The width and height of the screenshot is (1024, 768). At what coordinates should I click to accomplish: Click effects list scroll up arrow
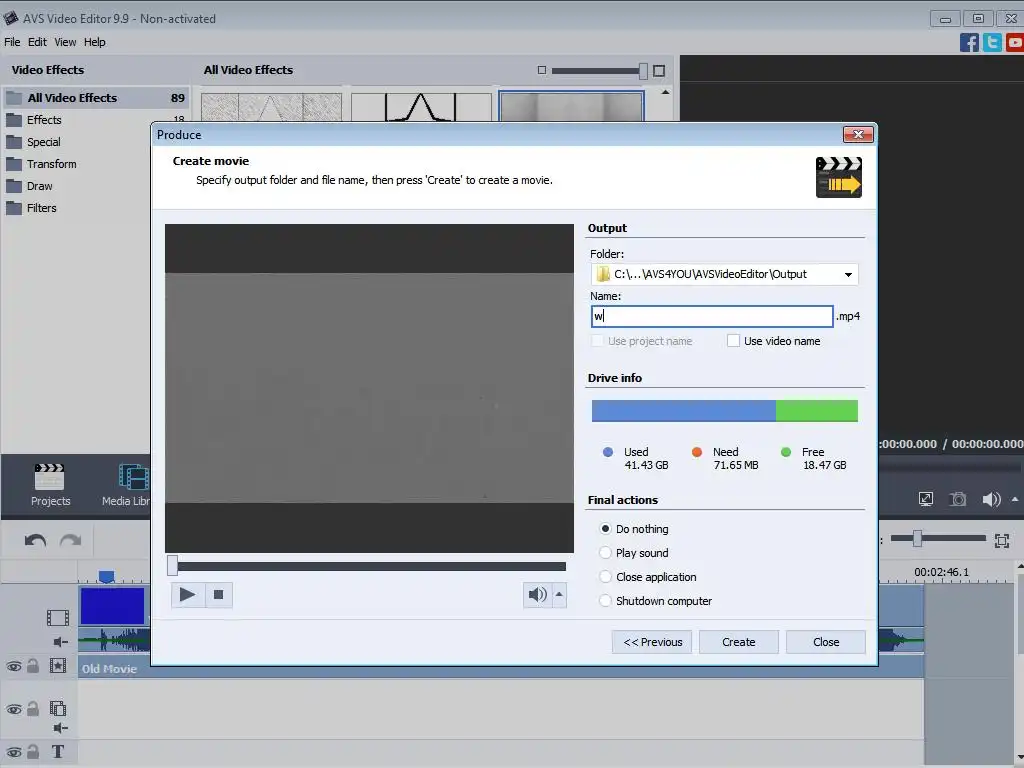point(665,92)
